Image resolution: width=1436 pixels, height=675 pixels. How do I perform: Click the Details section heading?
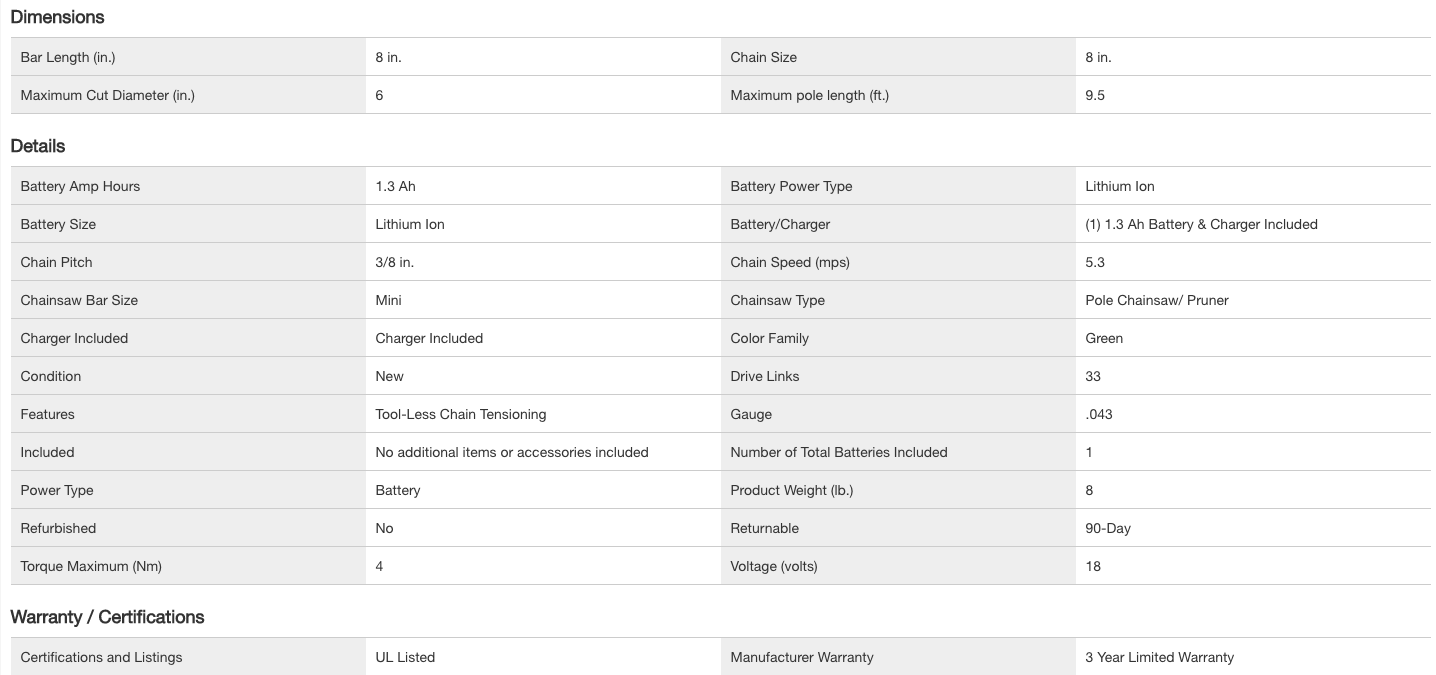[x=38, y=146]
